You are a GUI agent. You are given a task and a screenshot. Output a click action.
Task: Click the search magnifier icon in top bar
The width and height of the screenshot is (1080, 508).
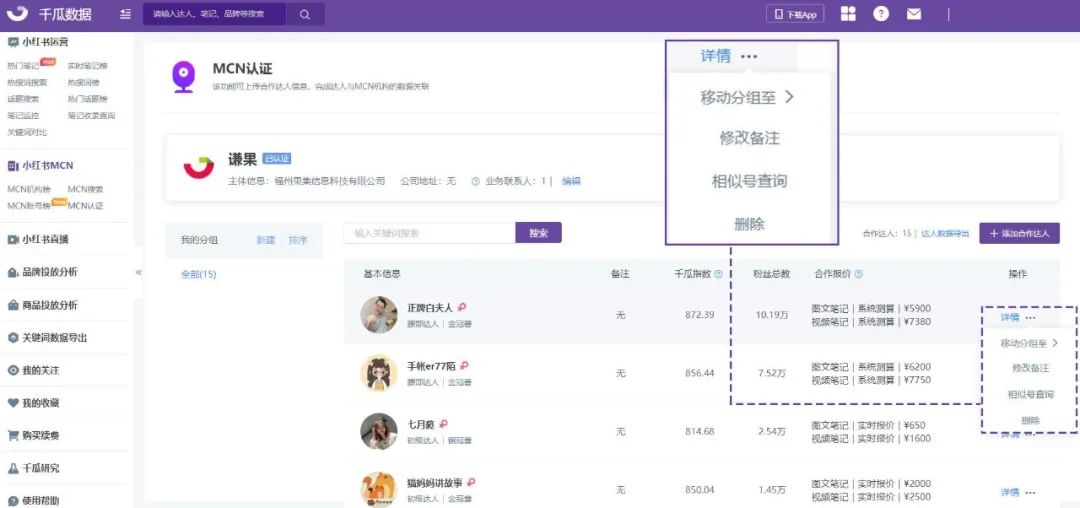click(305, 14)
